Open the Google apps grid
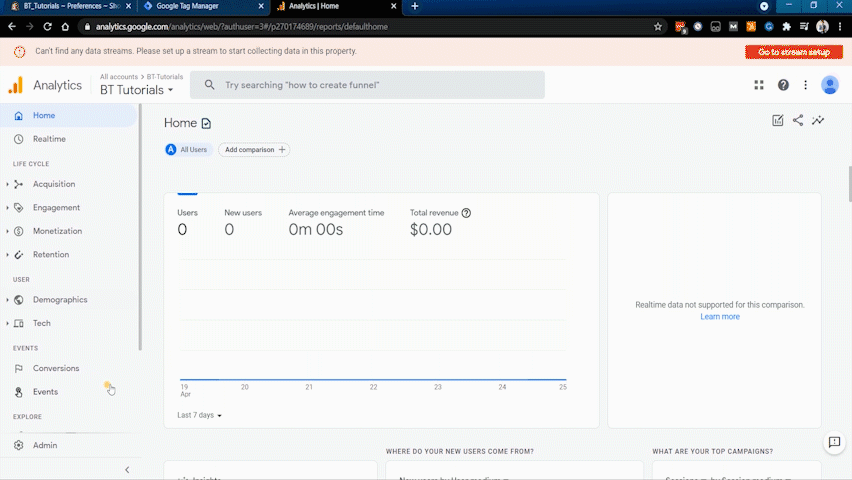 [759, 85]
